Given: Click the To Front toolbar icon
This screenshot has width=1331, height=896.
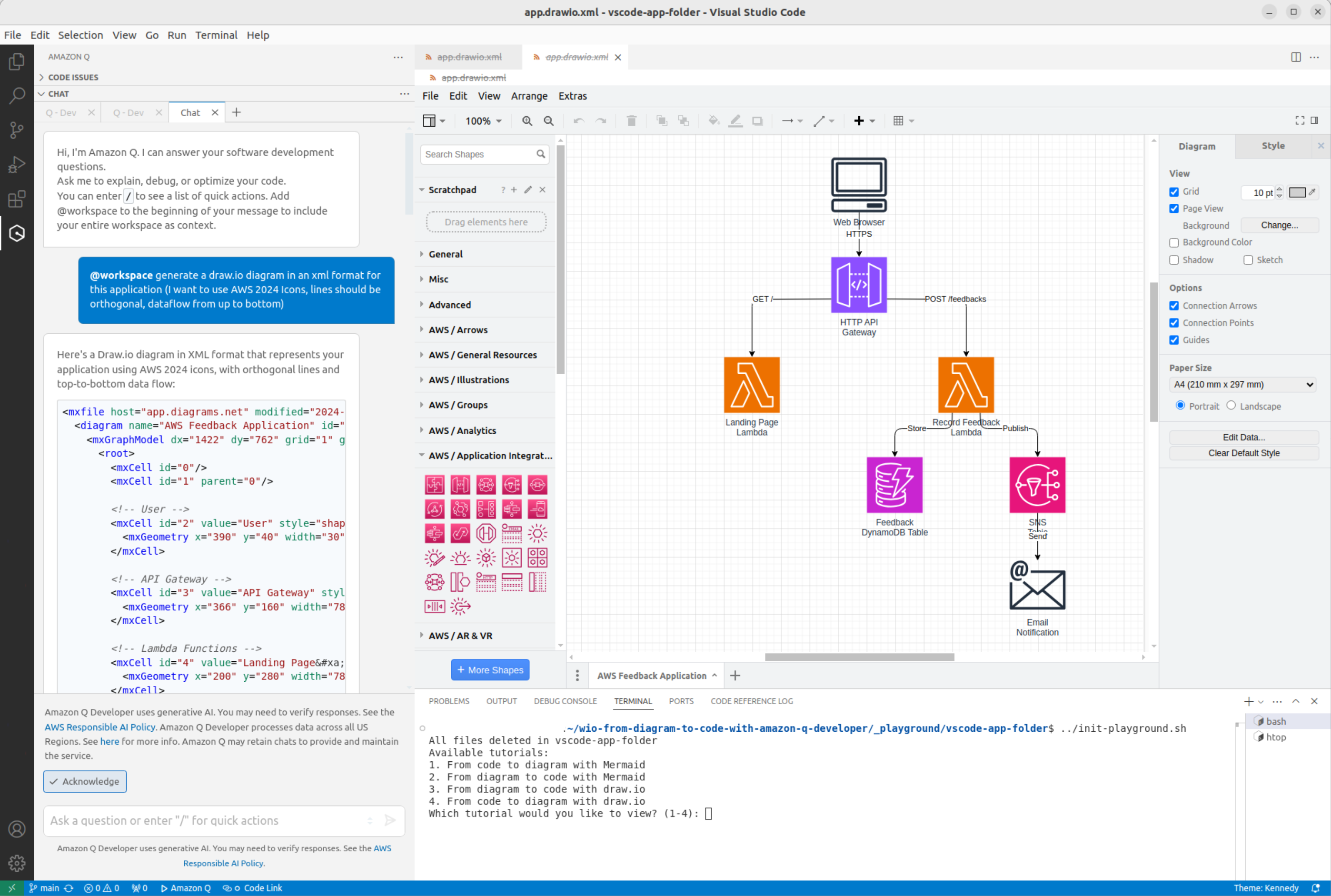Looking at the screenshot, I should pos(662,120).
